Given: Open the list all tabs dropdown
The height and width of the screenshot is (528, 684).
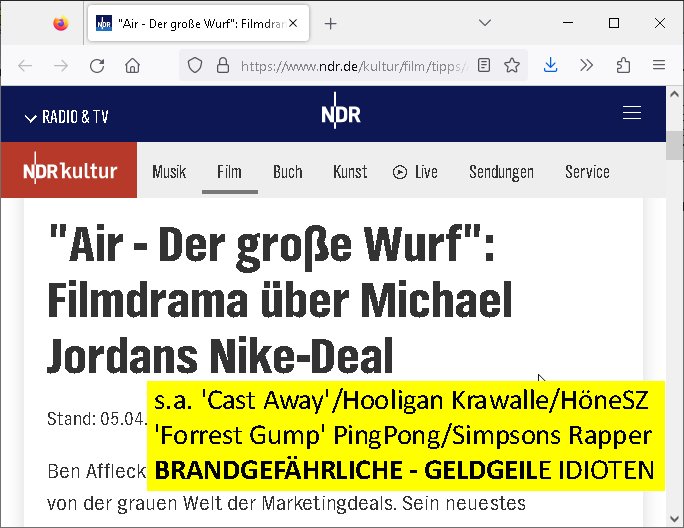Looking at the screenshot, I should point(485,23).
